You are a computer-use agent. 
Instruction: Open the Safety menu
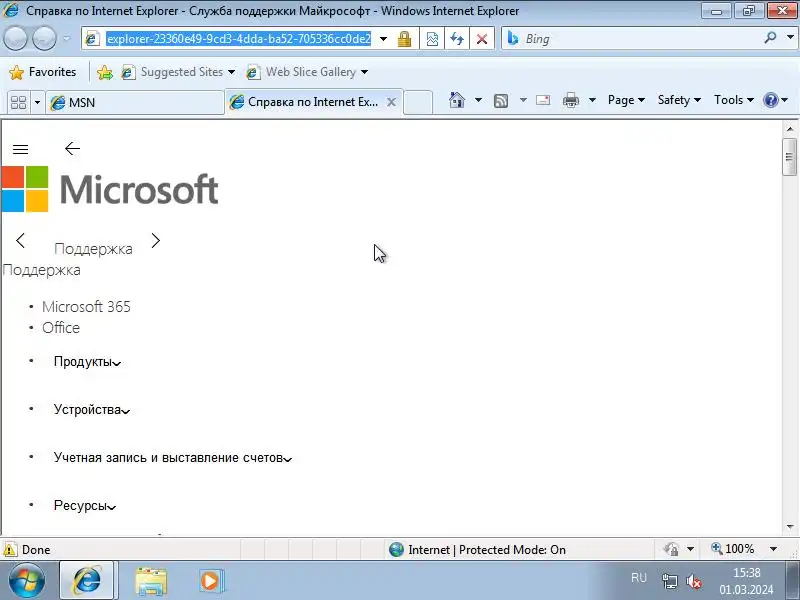point(679,100)
